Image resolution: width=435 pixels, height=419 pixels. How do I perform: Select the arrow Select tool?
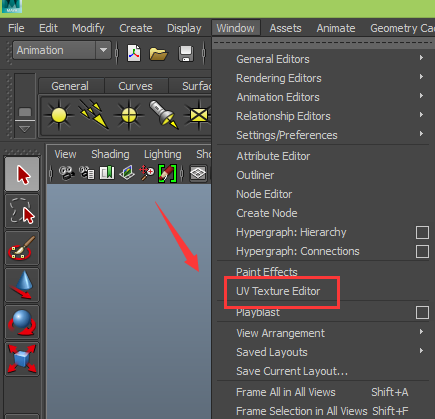[22, 174]
